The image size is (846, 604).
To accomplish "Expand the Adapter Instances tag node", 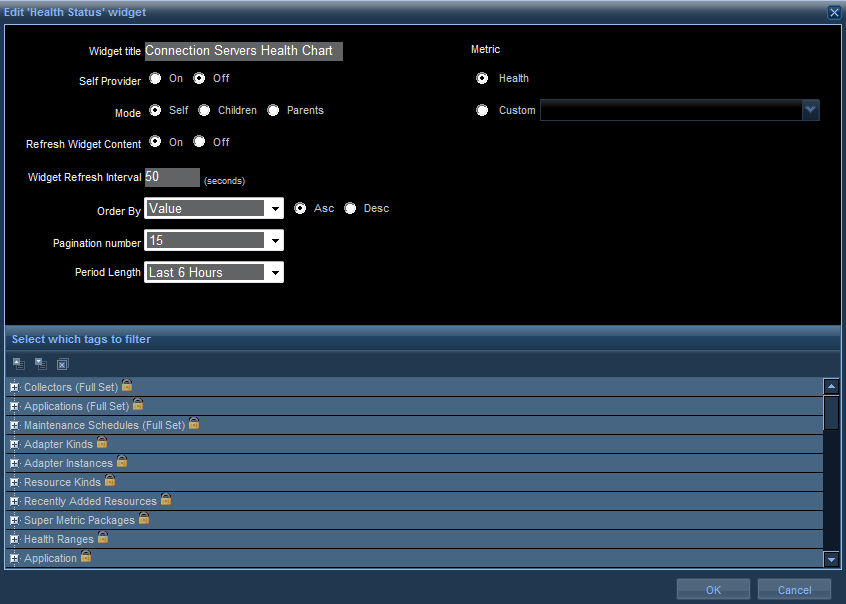I will [x=15, y=463].
